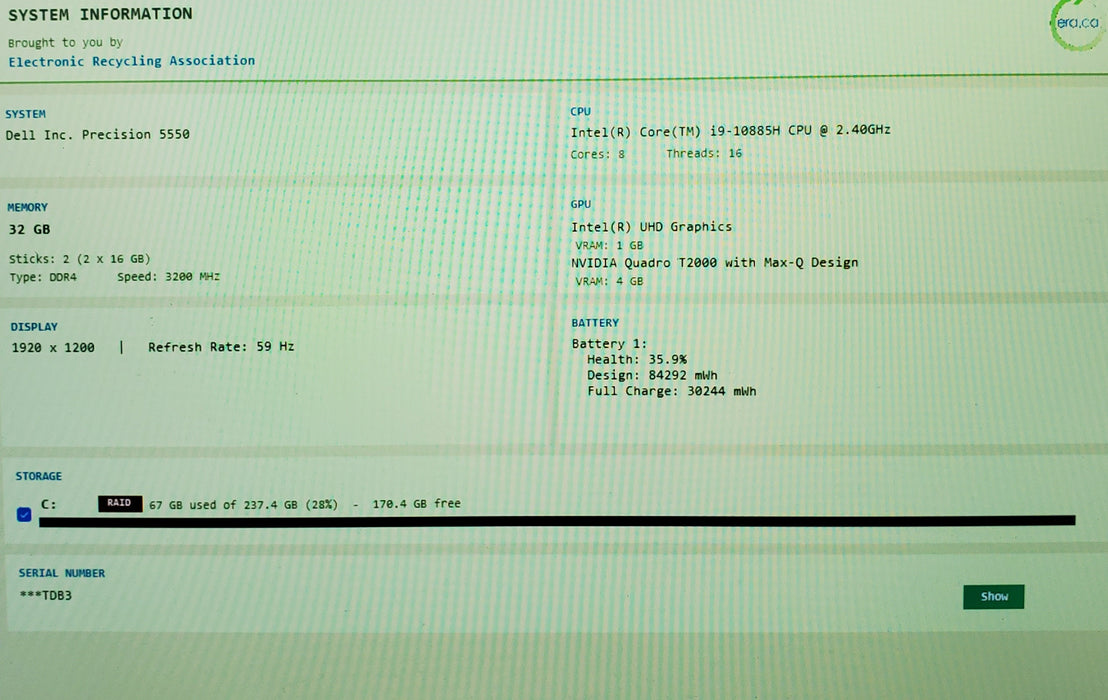This screenshot has height=700, width=1108.
Task: Click '67 GB used of 237.4 GB (28%)'
Action: point(243,505)
